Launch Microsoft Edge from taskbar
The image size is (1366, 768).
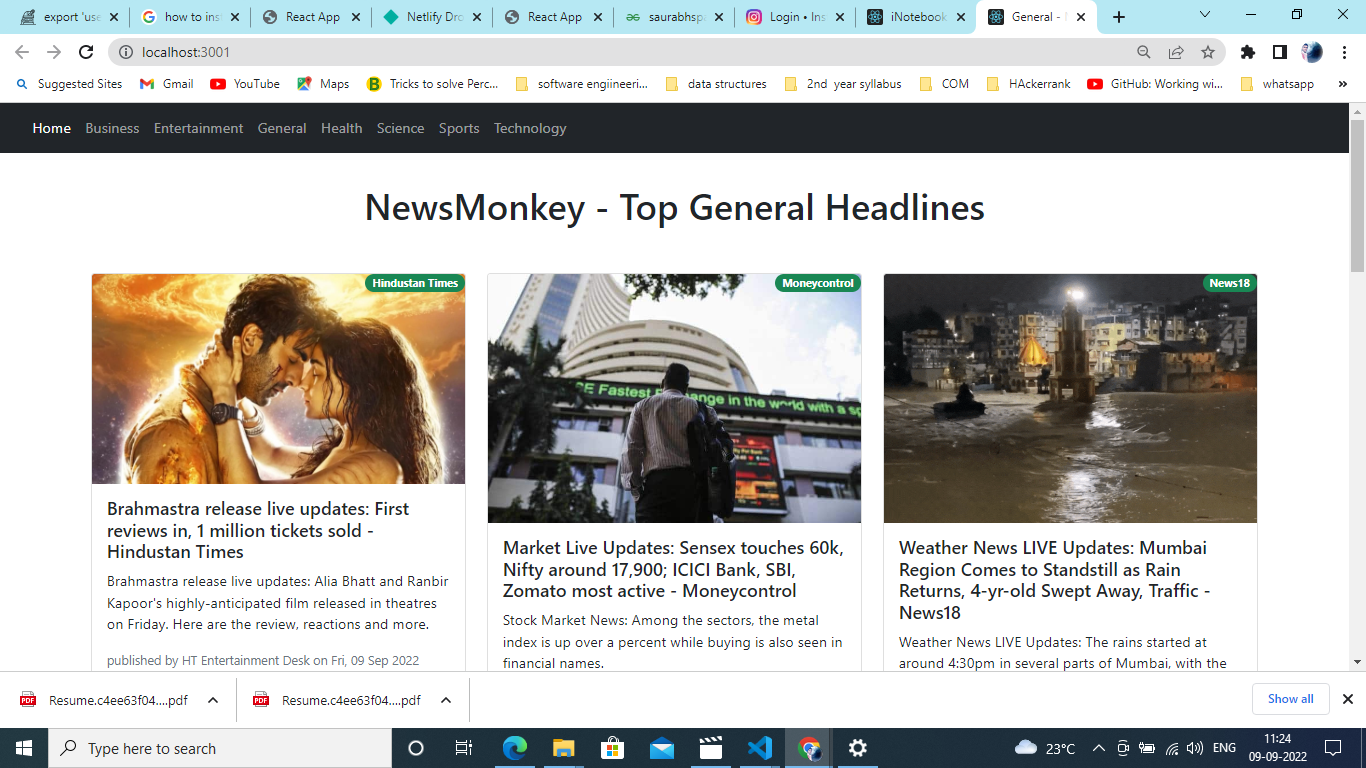[514, 748]
